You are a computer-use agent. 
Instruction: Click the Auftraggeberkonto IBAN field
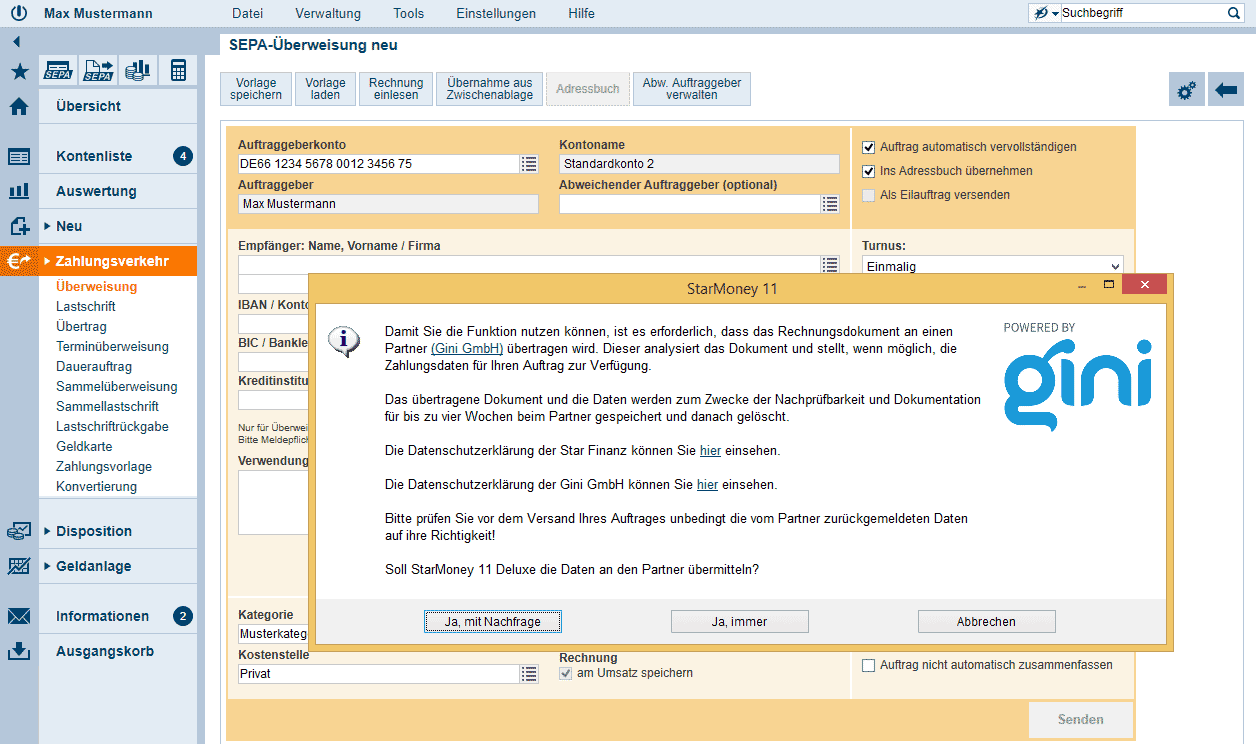click(378, 164)
